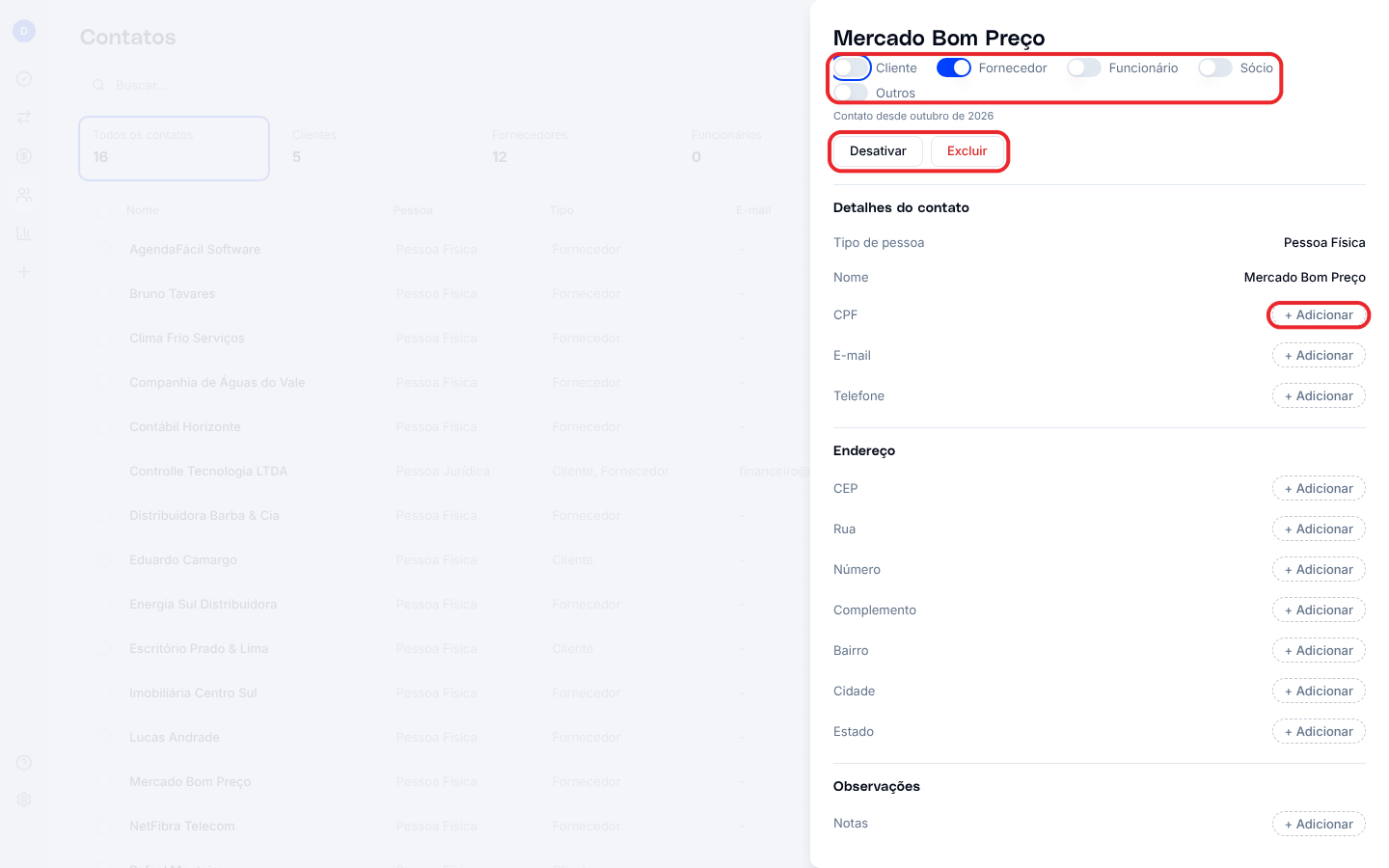Open the bar chart reports icon
Screen dimensions: 1389x868
[24, 233]
